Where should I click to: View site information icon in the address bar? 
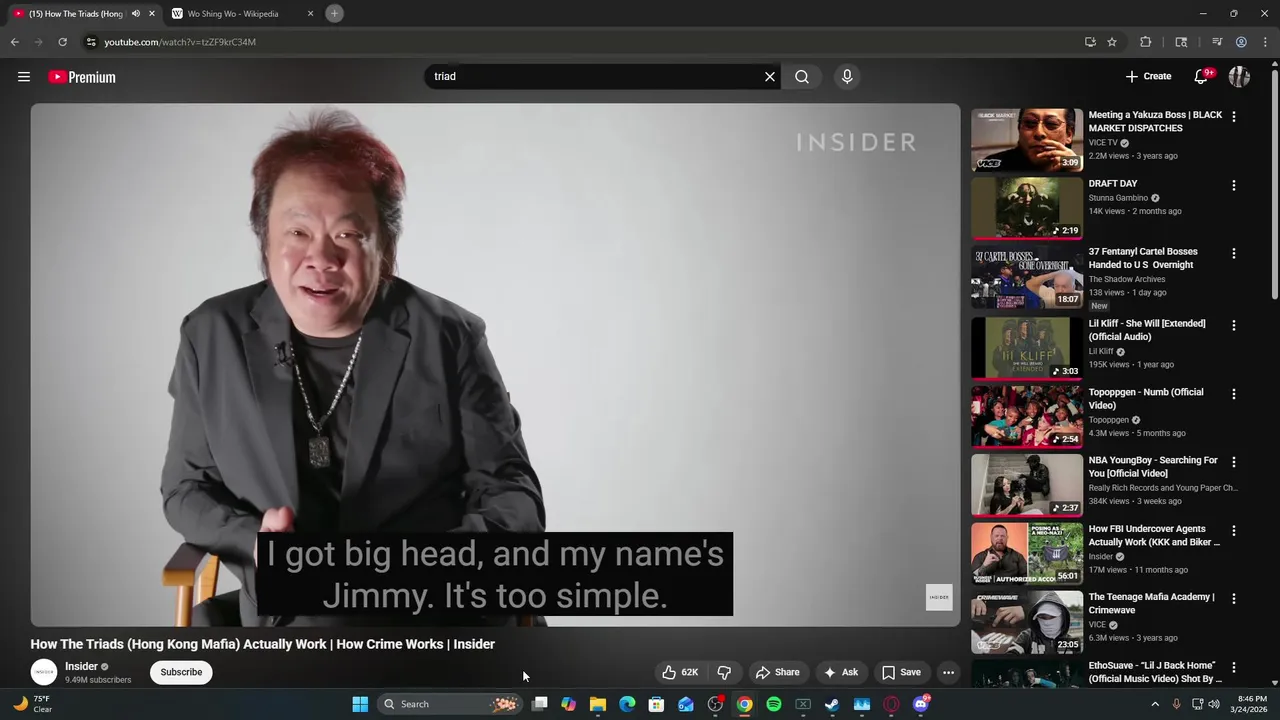click(x=91, y=42)
